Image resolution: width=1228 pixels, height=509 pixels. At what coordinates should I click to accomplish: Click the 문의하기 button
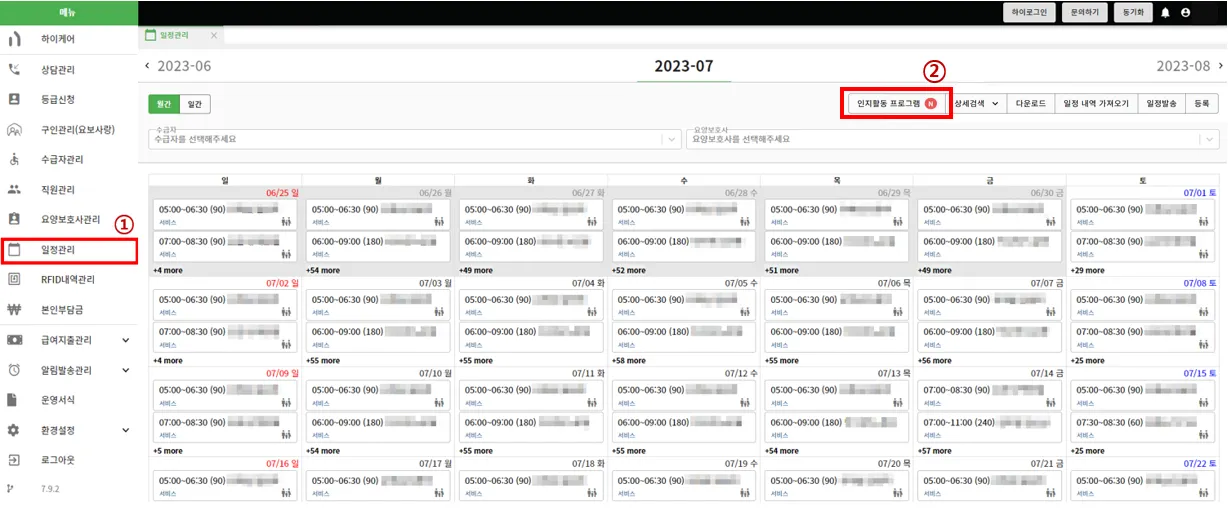click(1085, 13)
